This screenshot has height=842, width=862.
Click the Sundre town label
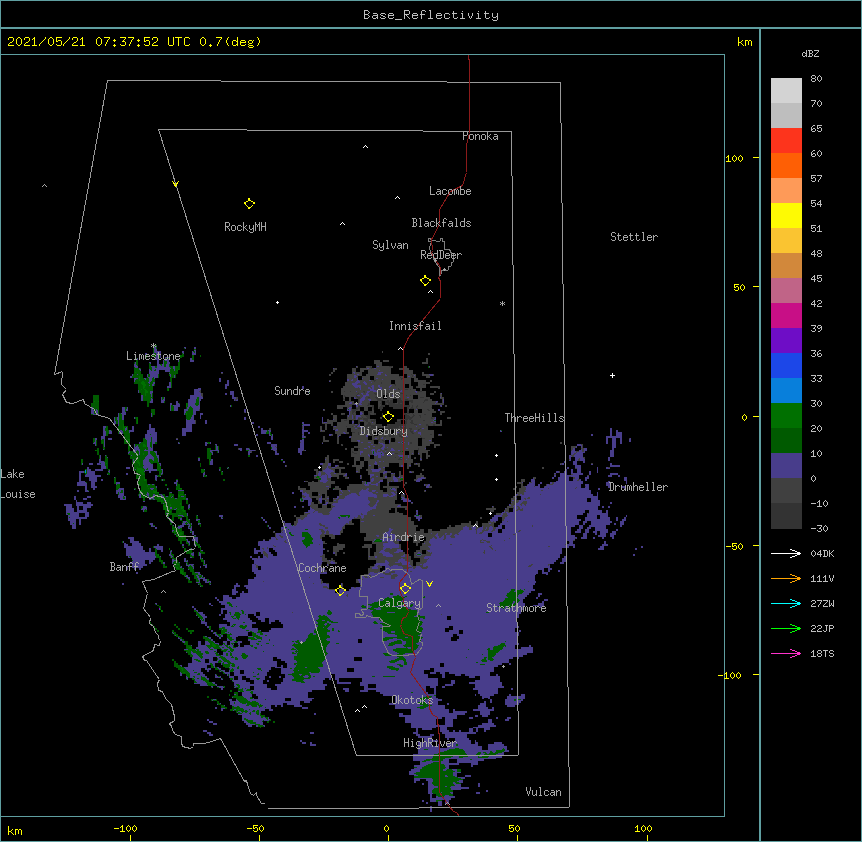tap(292, 391)
